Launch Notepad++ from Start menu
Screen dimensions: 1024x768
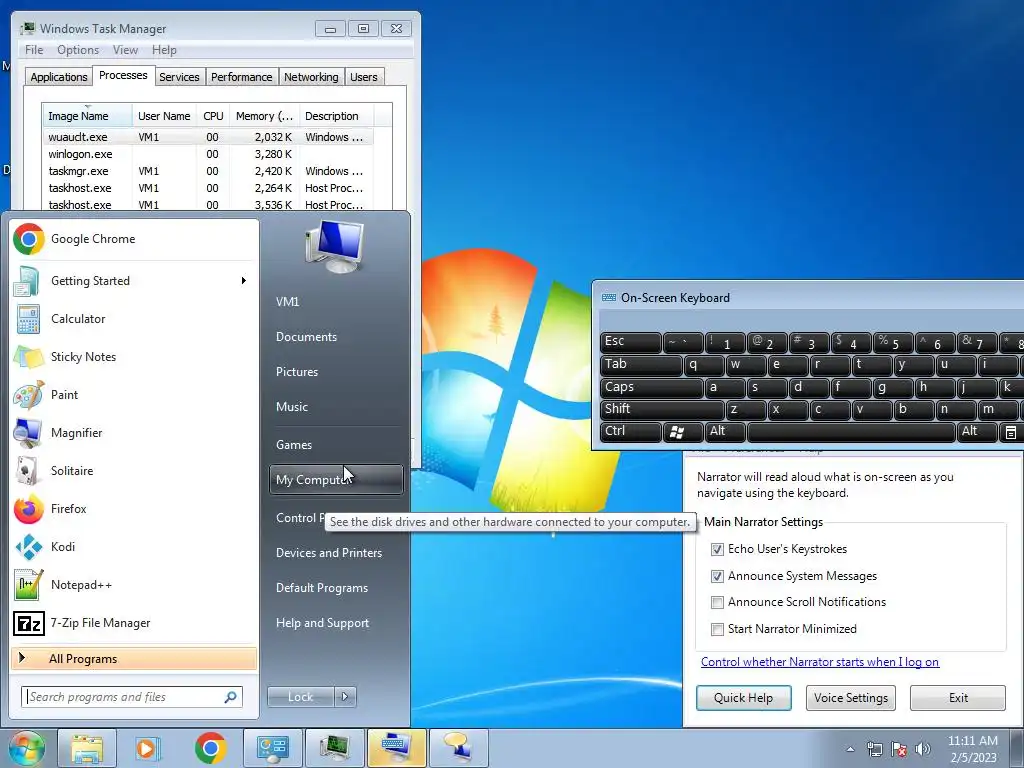click(x=134, y=584)
